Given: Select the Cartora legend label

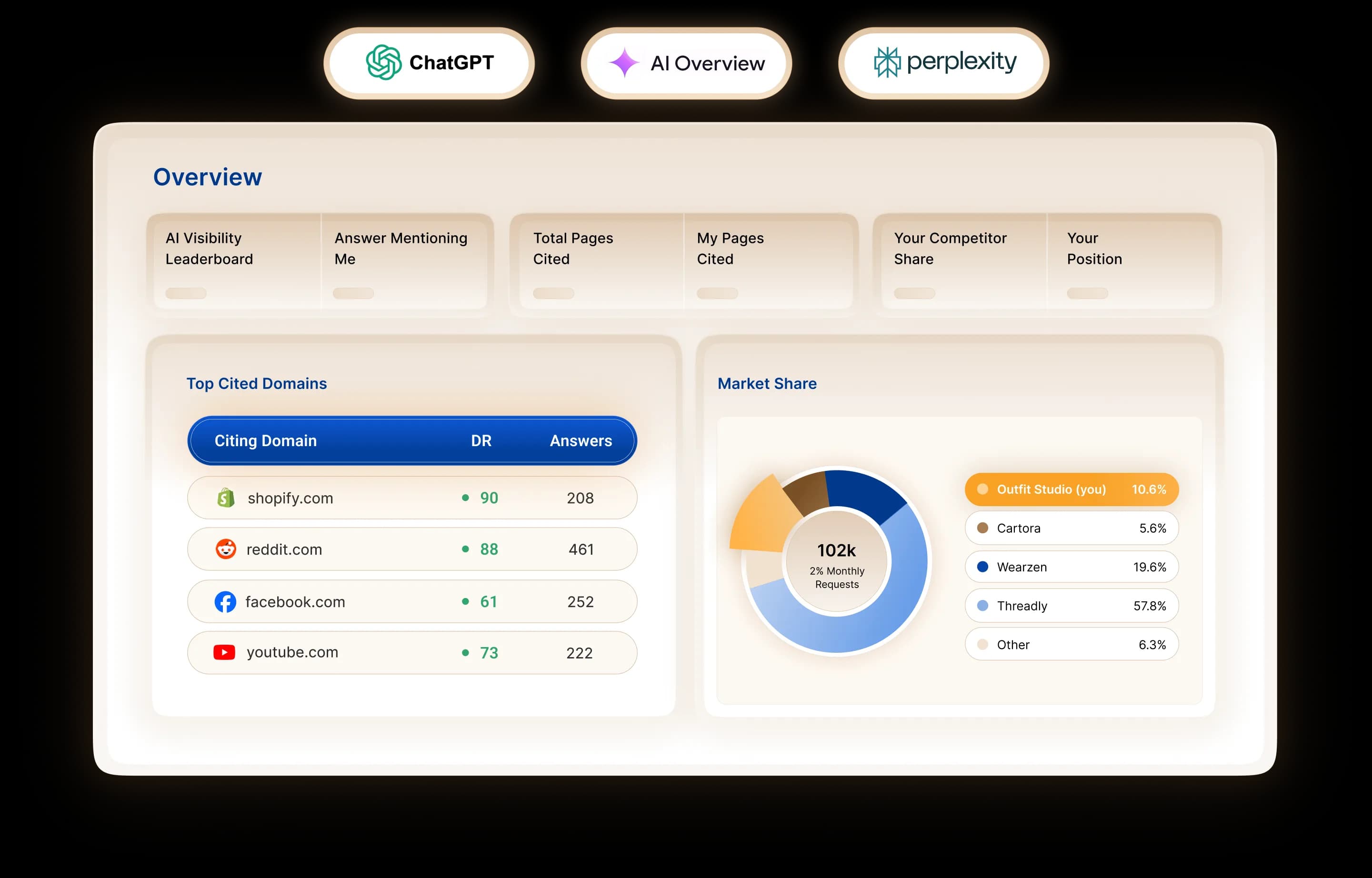Looking at the screenshot, I should (1019, 529).
